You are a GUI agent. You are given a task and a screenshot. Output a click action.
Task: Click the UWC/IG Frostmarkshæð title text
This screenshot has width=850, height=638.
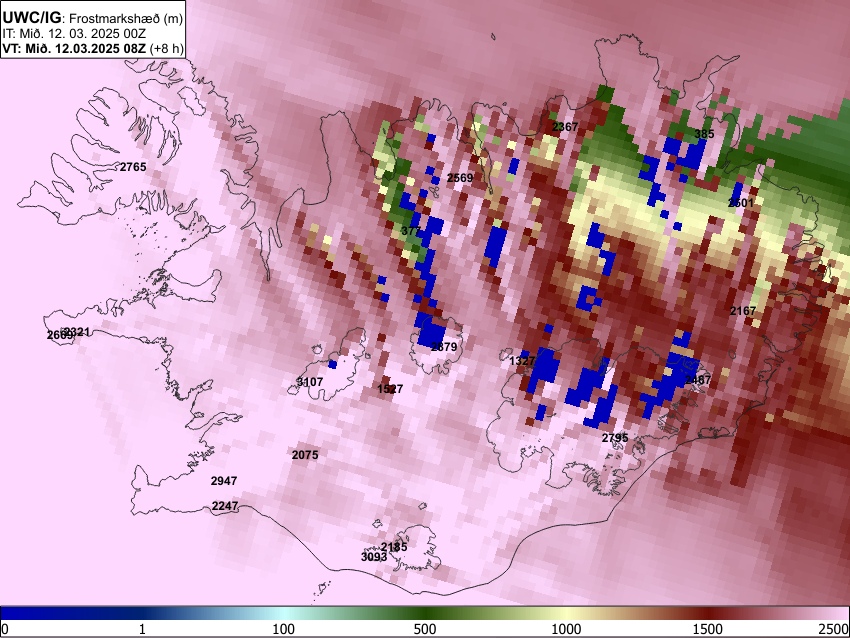93,17
